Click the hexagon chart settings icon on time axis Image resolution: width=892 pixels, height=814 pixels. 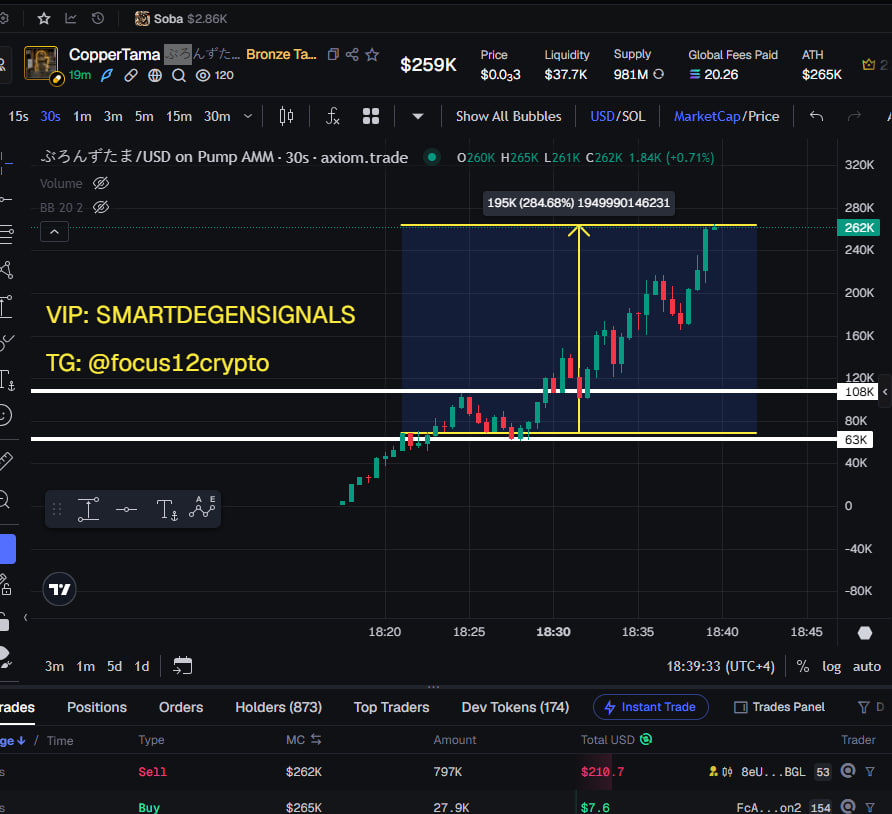tap(865, 633)
